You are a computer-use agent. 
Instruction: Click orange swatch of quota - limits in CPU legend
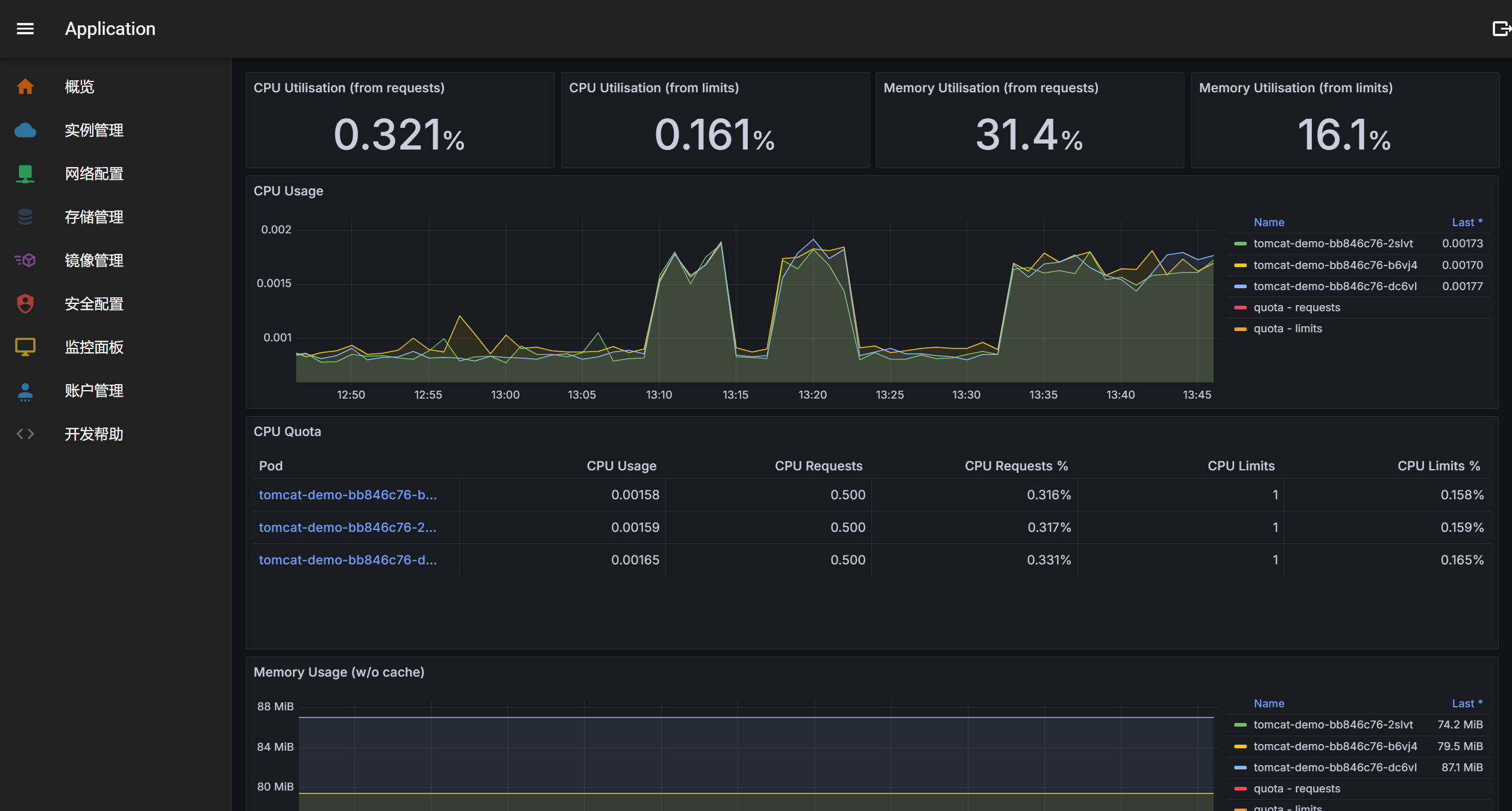coord(1240,329)
